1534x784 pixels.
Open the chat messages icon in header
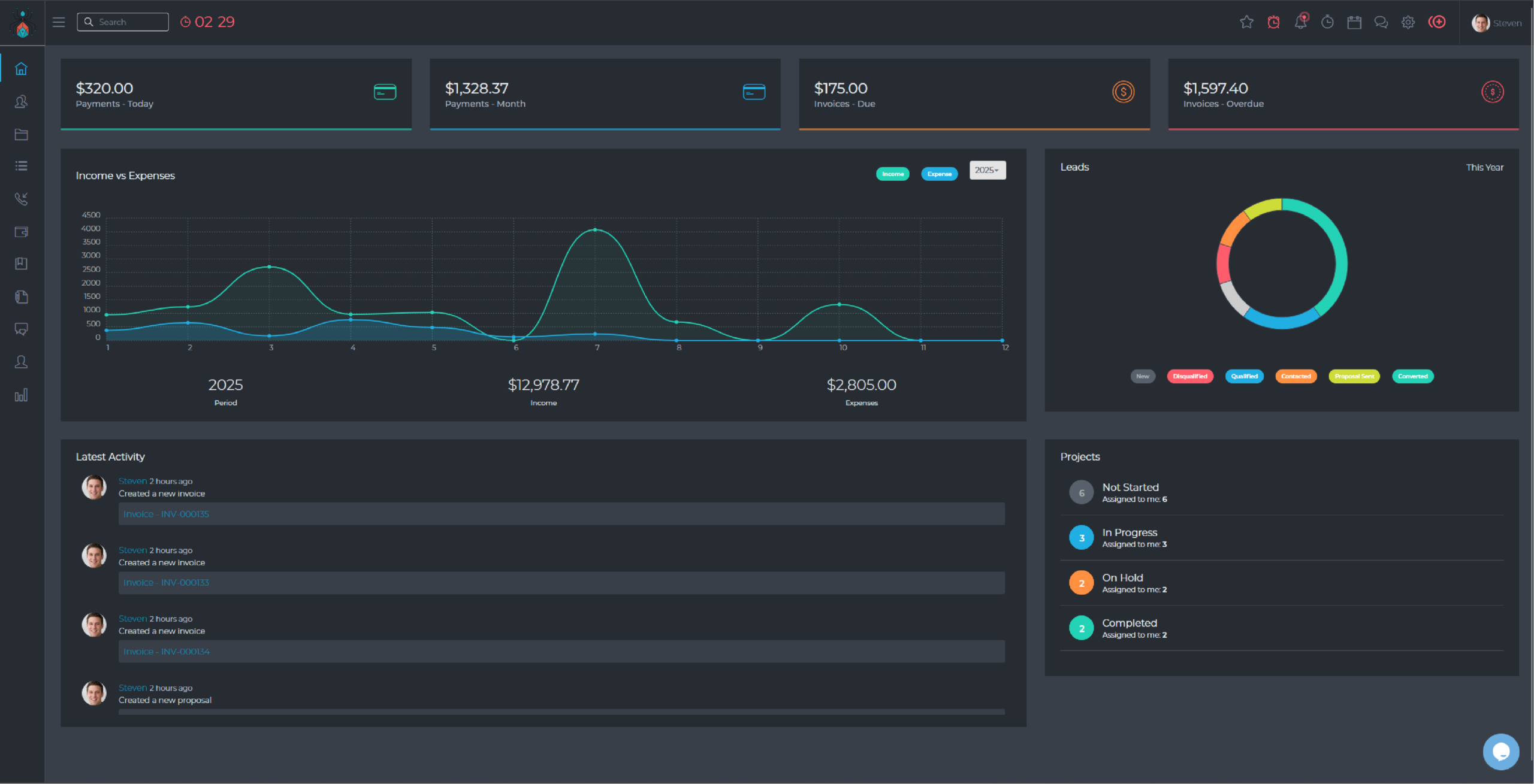1381,22
